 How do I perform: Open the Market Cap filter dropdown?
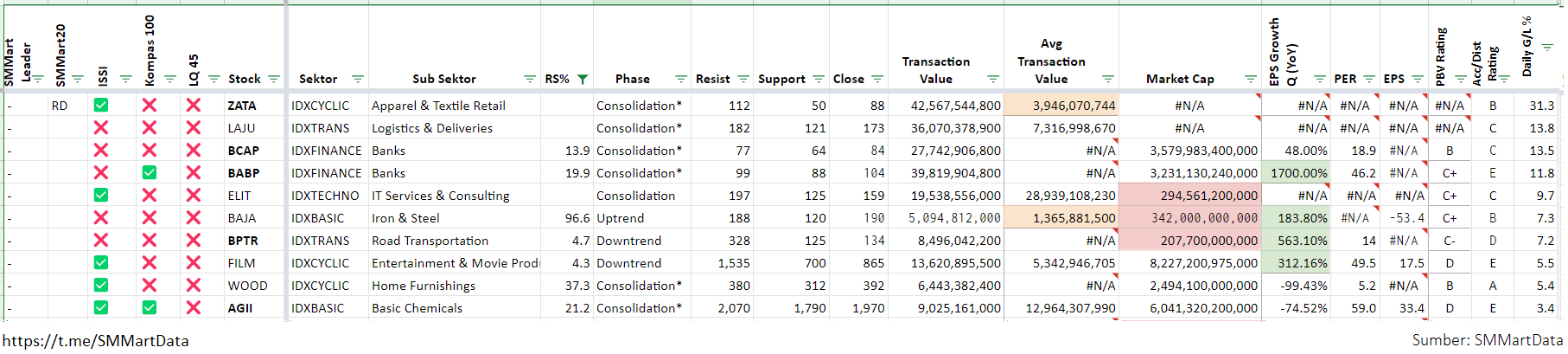(x=1250, y=79)
